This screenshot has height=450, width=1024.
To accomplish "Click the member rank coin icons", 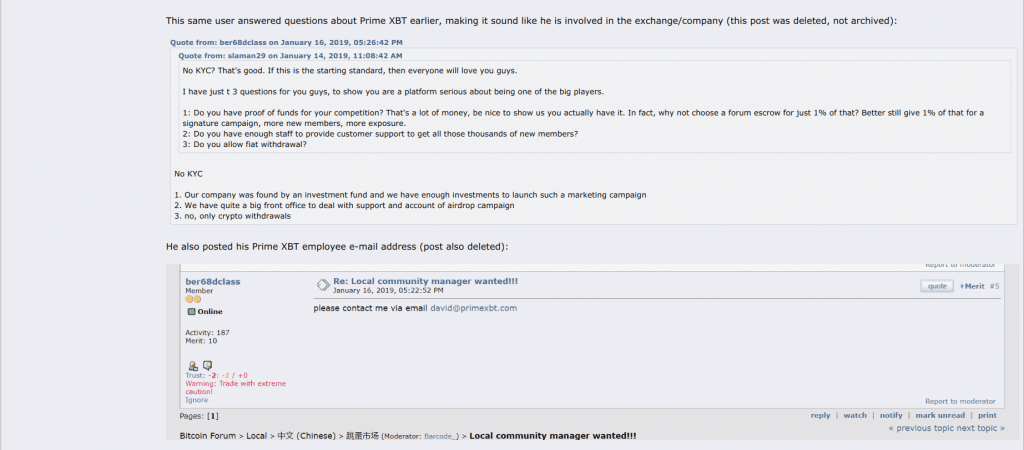I will point(193,299).
